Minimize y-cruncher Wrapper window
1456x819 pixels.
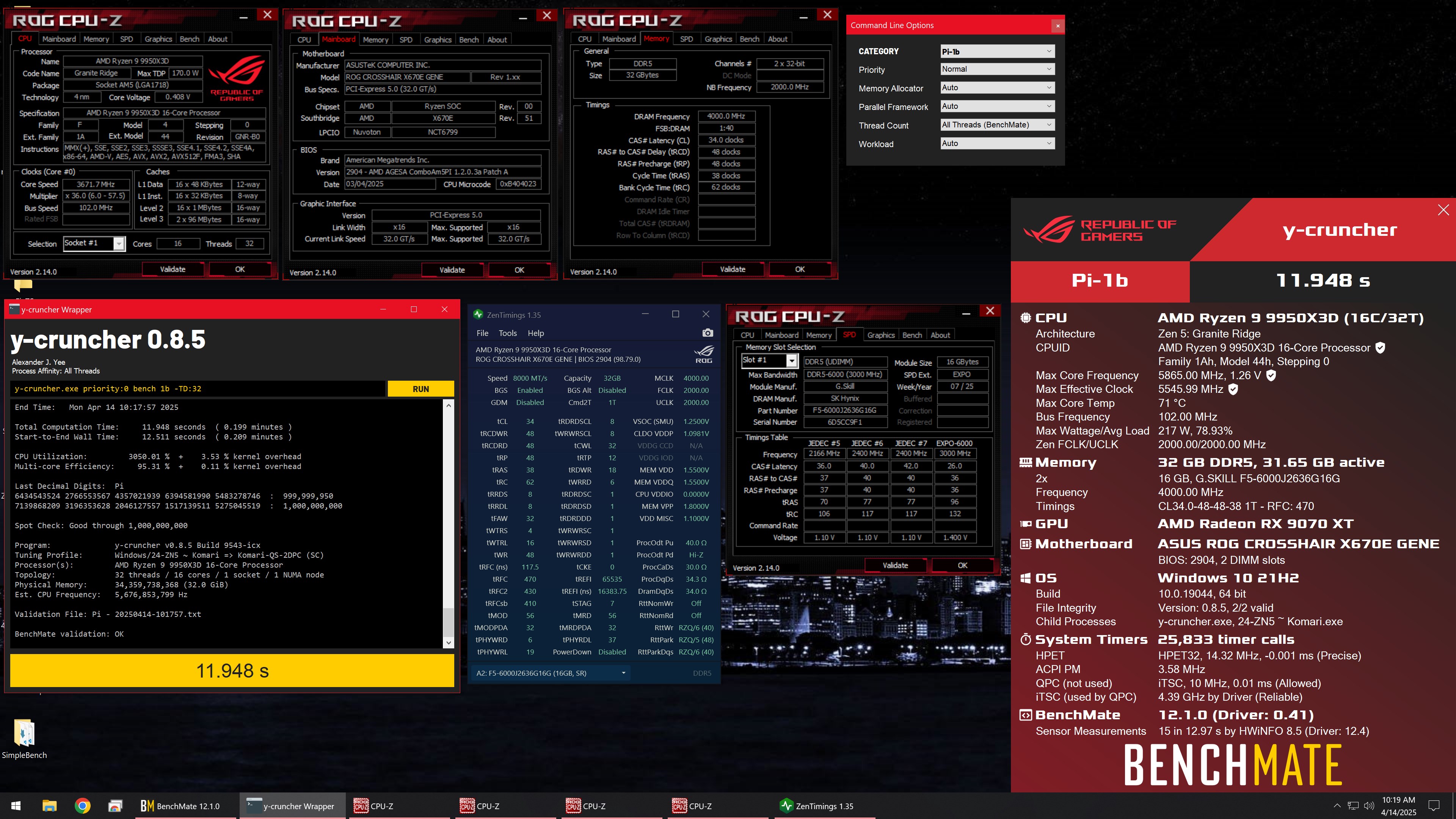click(383, 309)
